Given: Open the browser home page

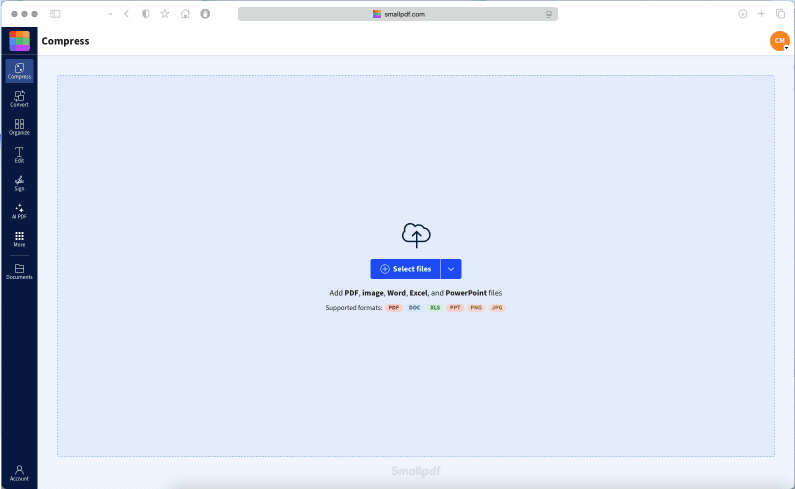Looking at the screenshot, I should click(x=185, y=14).
